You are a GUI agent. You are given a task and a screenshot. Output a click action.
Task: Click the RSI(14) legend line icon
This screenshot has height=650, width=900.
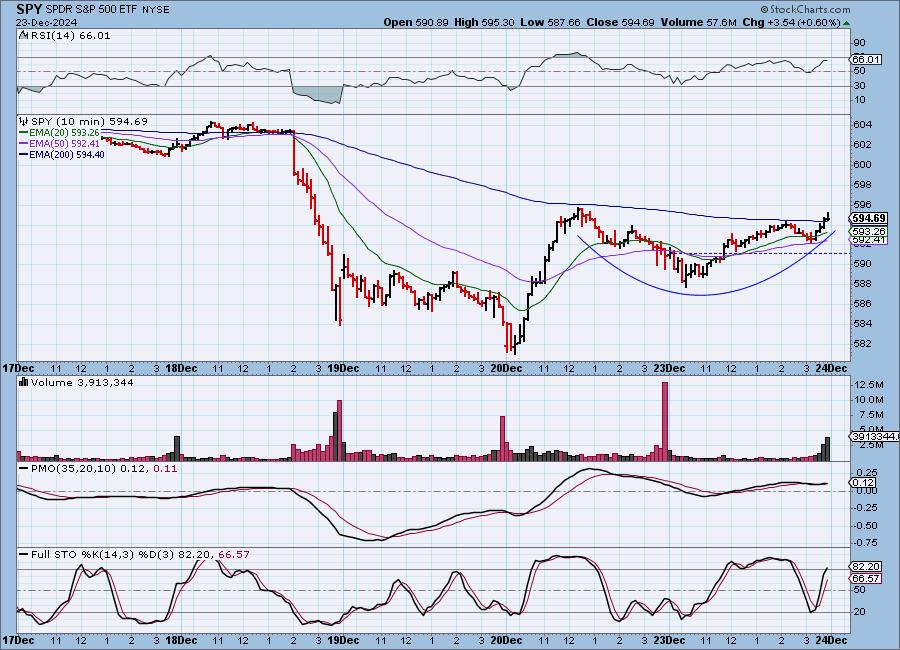point(24,35)
